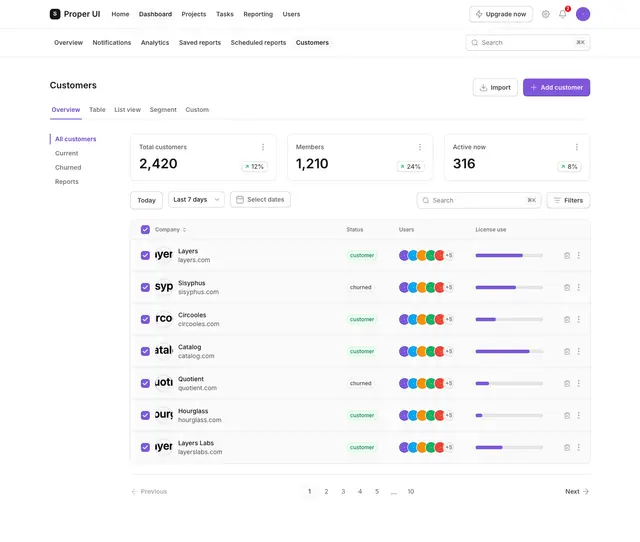Sort by Company column arrows
The width and height of the screenshot is (640, 542).
184,230
